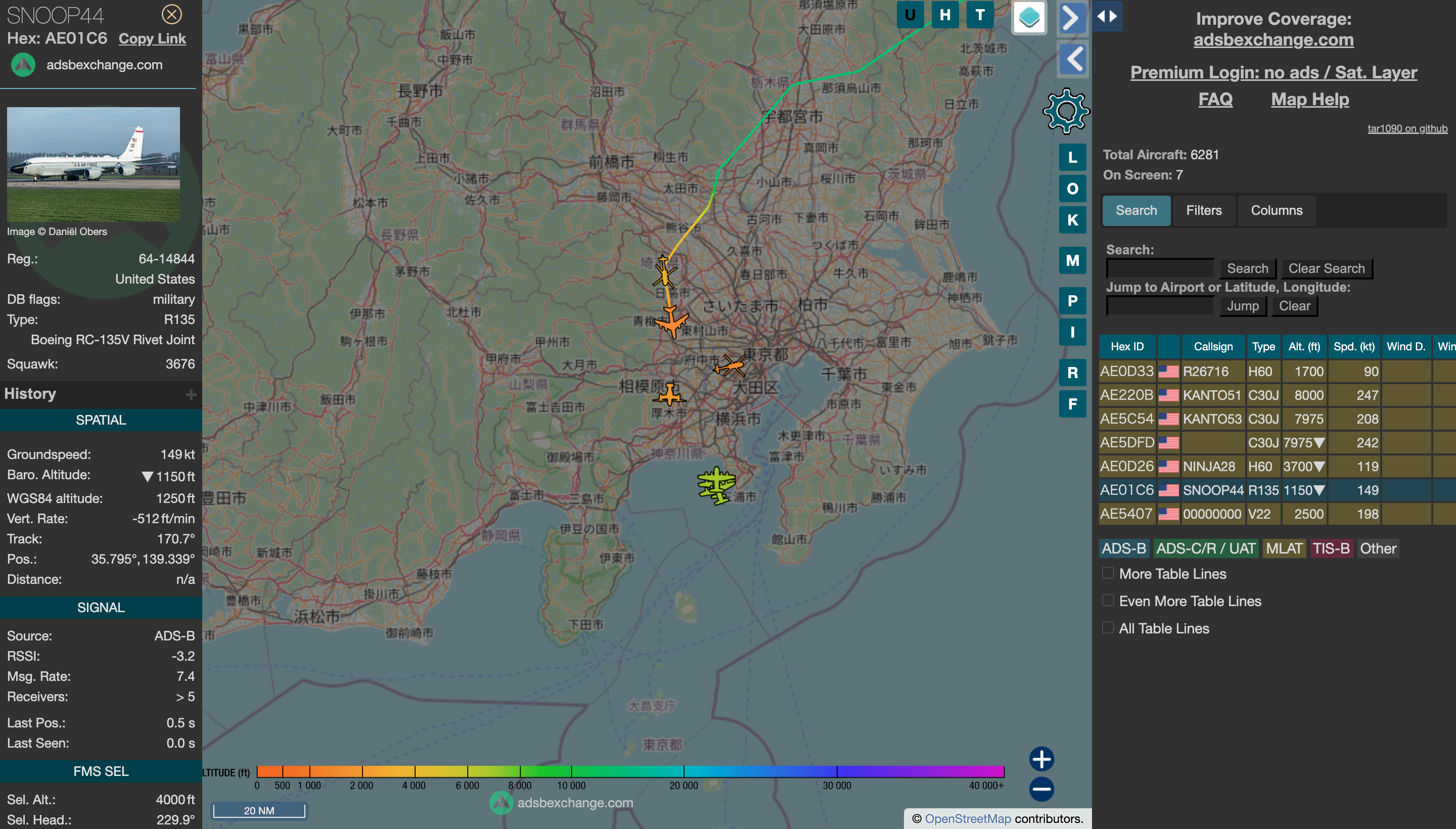Toggle the sidebar expand arrows button
This screenshot has width=1456, height=829.
[x=1107, y=16]
